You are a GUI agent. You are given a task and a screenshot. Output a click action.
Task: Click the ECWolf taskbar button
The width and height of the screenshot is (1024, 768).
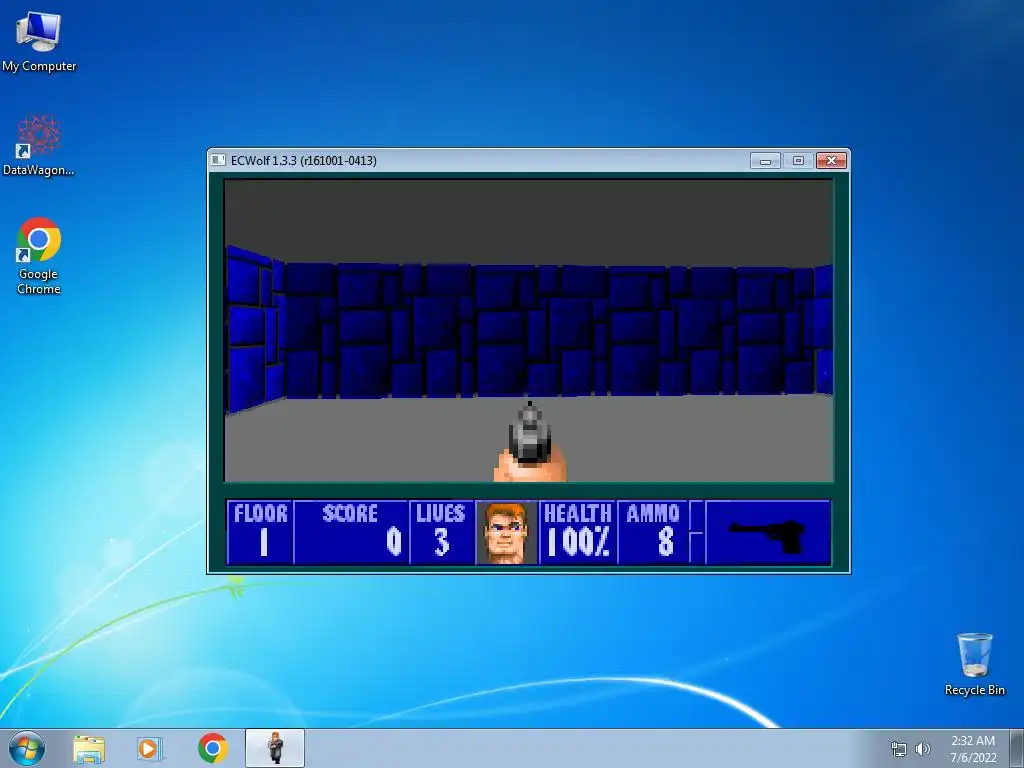pyautogui.click(x=275, y=748)
